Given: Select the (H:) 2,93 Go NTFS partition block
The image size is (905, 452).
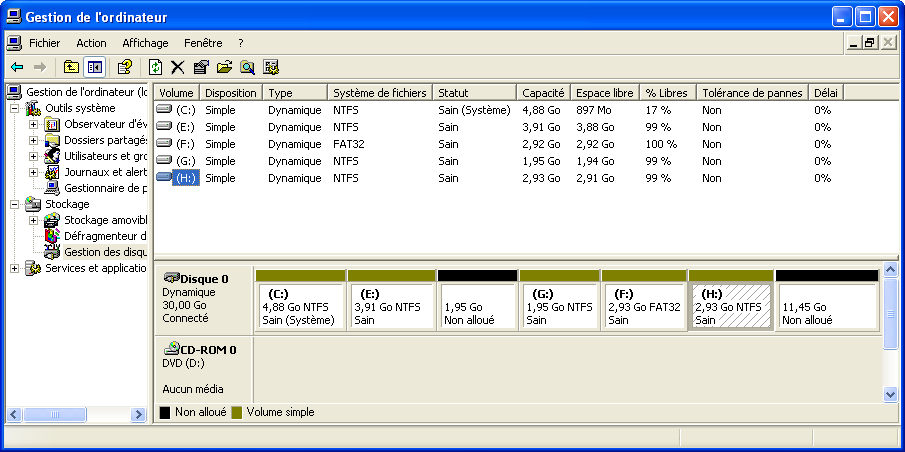Looking at the screenshot, I should (731, 300).
